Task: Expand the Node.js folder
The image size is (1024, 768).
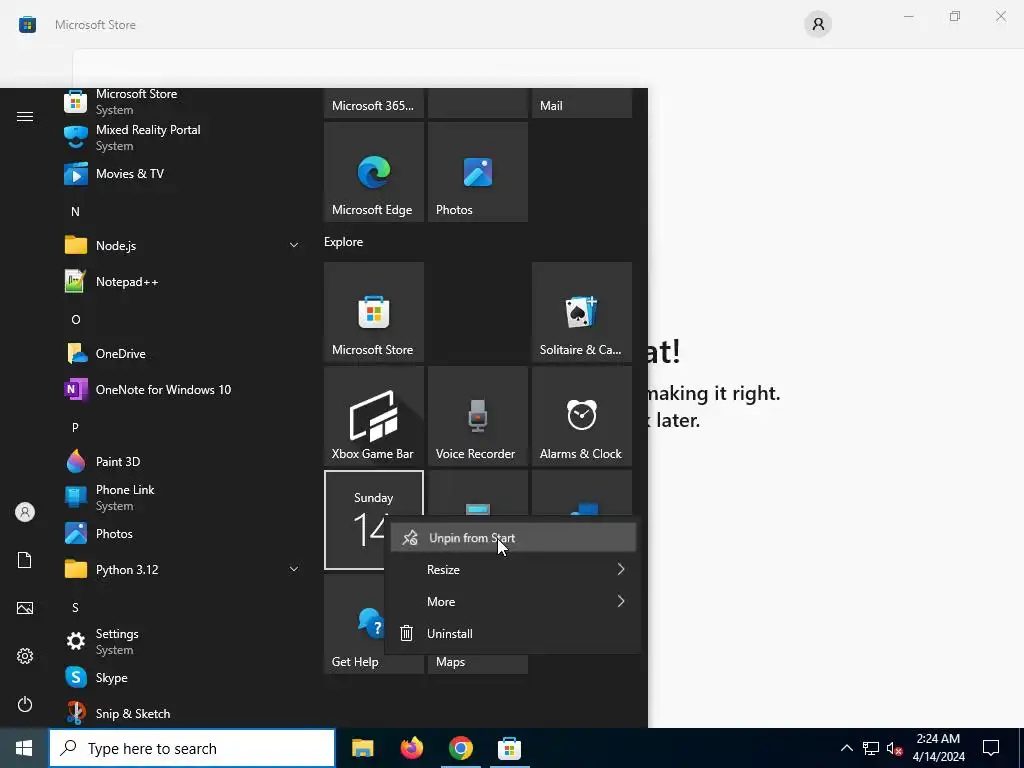Action: (x=182, y=246)
